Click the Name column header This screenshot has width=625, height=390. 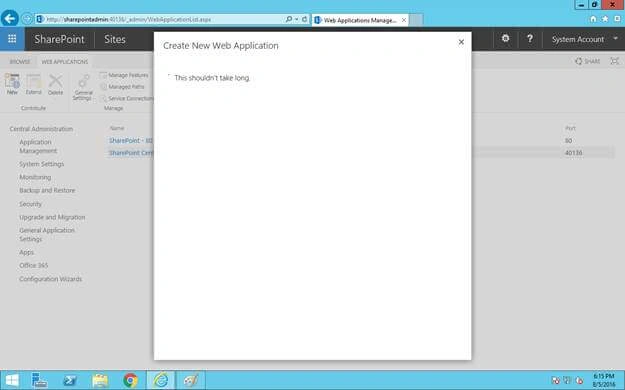point(117,128)
